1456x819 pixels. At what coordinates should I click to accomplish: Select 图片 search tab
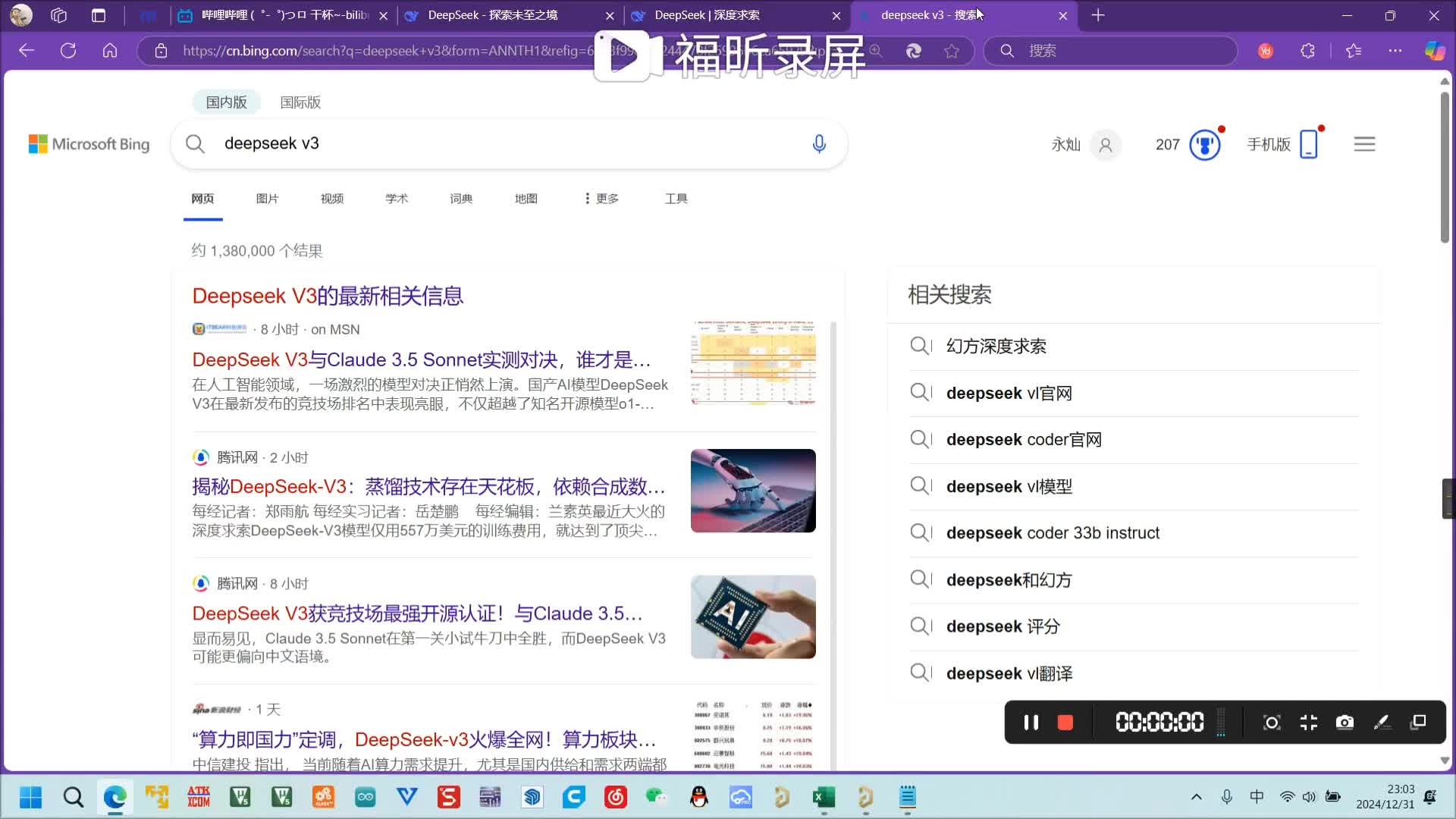[267, 199]
